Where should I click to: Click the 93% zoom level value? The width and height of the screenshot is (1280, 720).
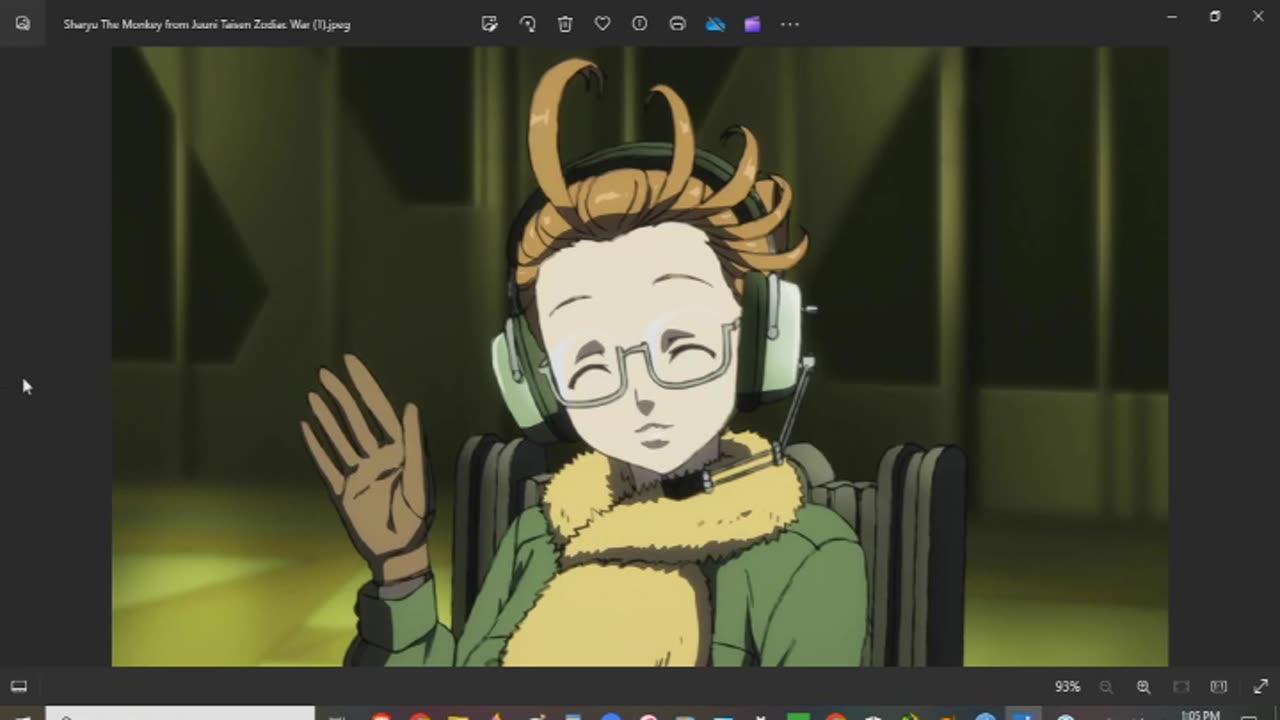[x=1067, y=687]
